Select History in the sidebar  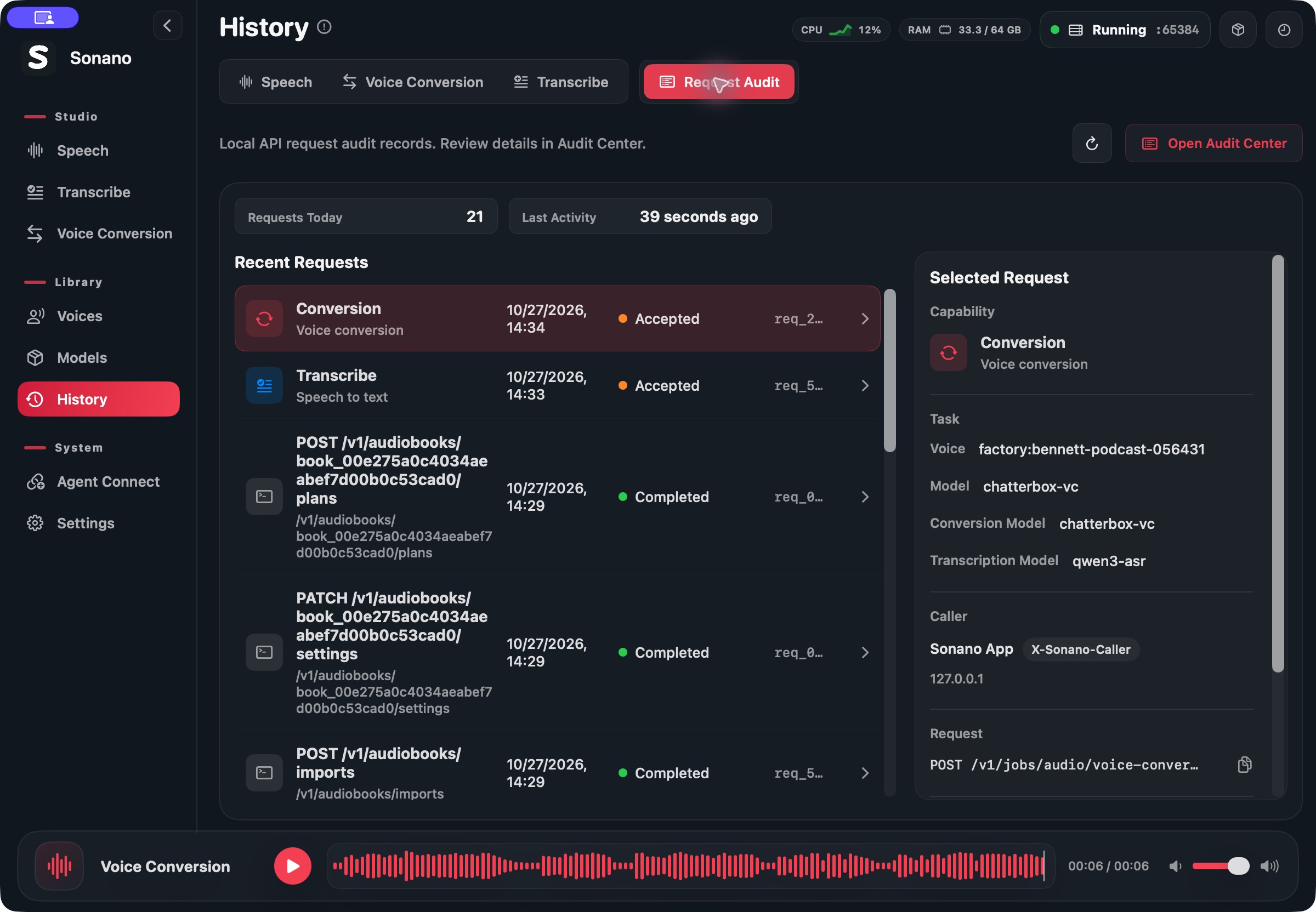click(x=98, y=400)
